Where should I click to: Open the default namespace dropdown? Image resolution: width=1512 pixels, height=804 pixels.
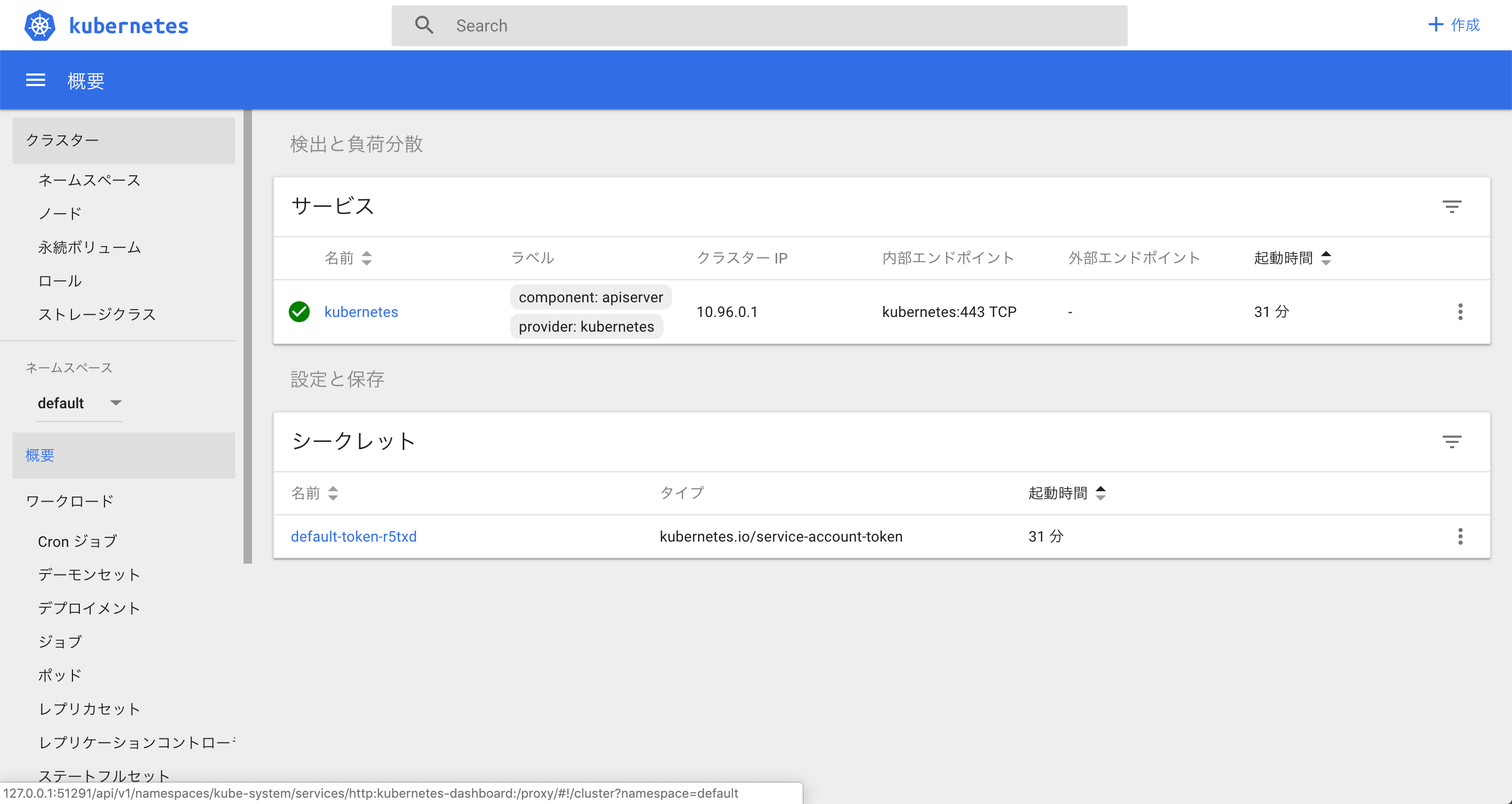80,403
